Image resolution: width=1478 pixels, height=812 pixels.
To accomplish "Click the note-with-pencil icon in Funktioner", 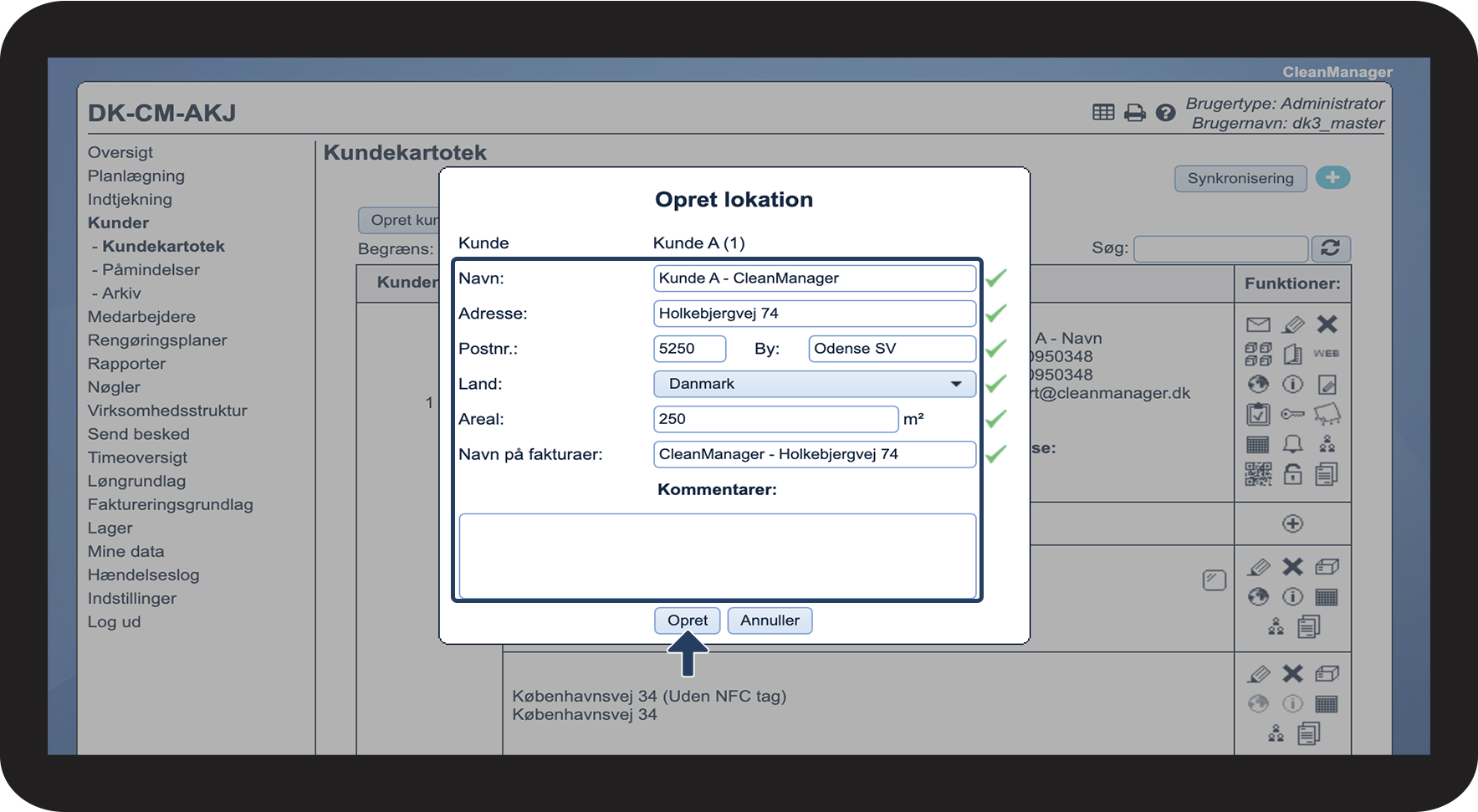I will (x=1327, y=385).
